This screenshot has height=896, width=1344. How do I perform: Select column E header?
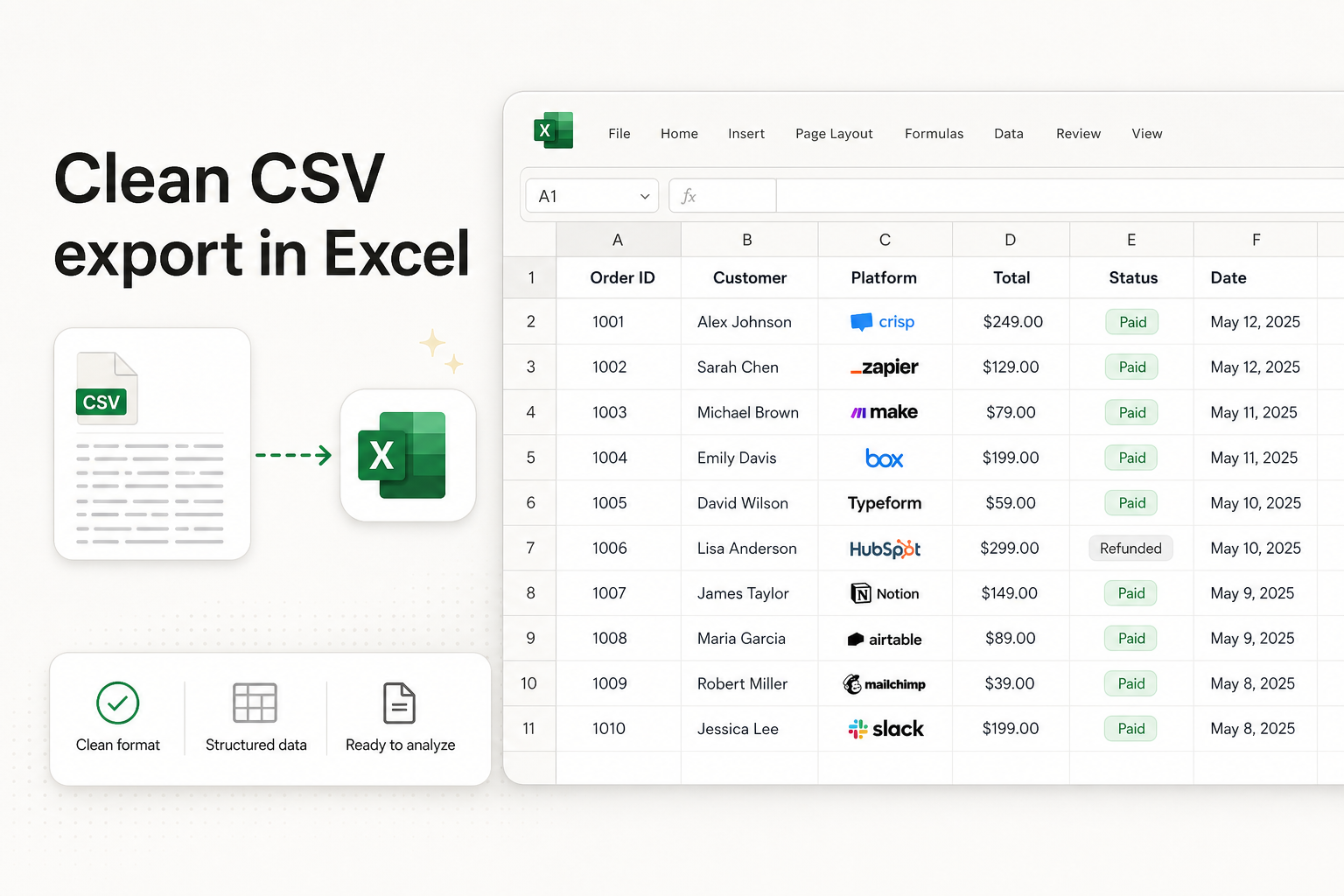coord(1131,240)
